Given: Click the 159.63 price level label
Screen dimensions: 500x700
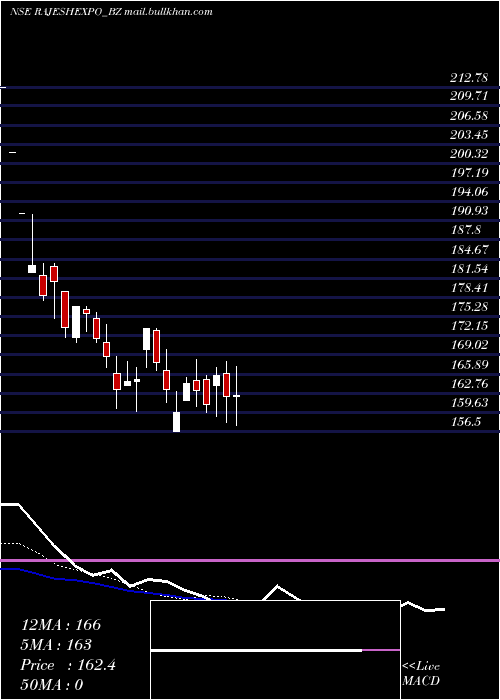Looking at the screenshot, I should [x=469, y=403].
